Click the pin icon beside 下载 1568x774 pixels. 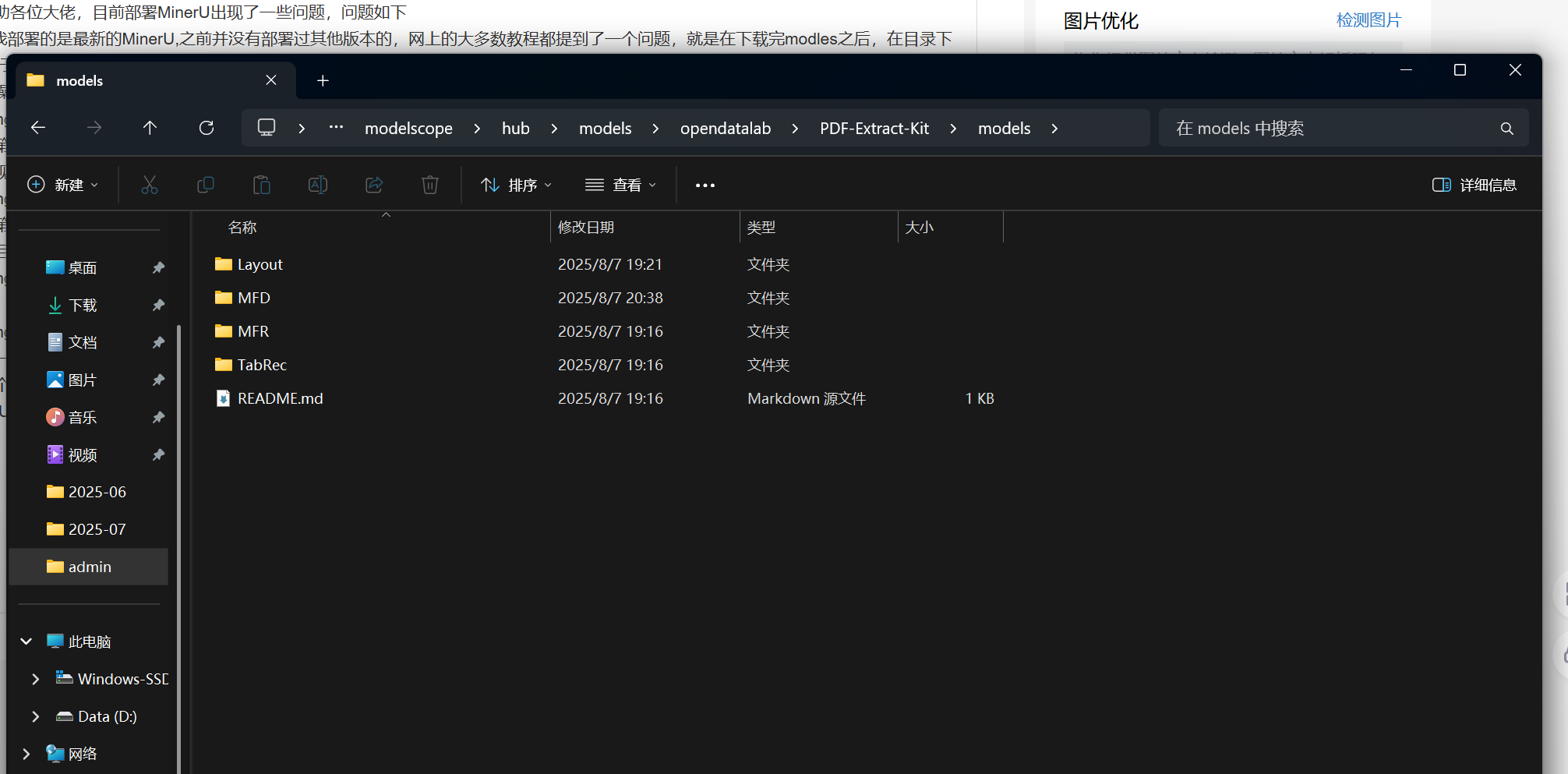point(158,305)
